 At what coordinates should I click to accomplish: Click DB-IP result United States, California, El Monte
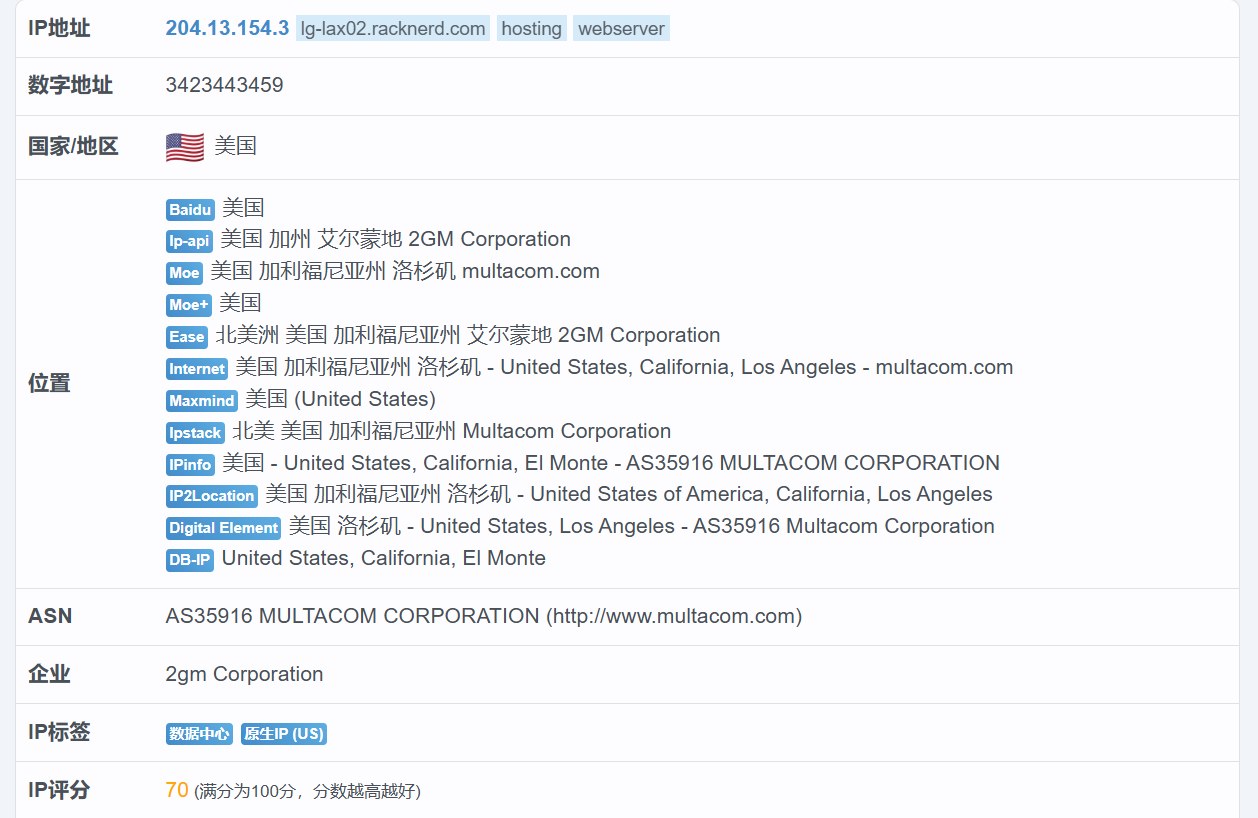[384, 558]
